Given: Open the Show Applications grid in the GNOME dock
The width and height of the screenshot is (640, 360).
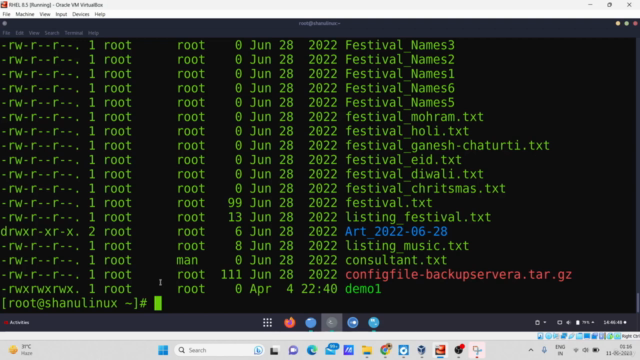Looking at the screenshot, I should point(267,322).
